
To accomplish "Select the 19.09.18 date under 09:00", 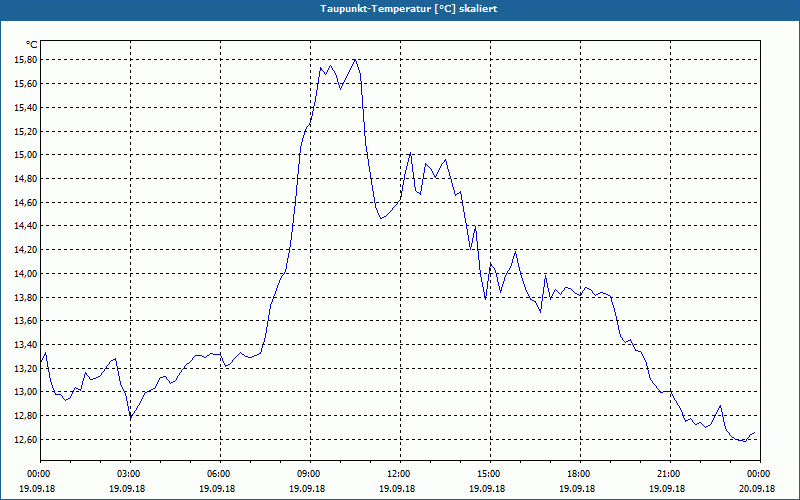I will click(x=307, y=488).
